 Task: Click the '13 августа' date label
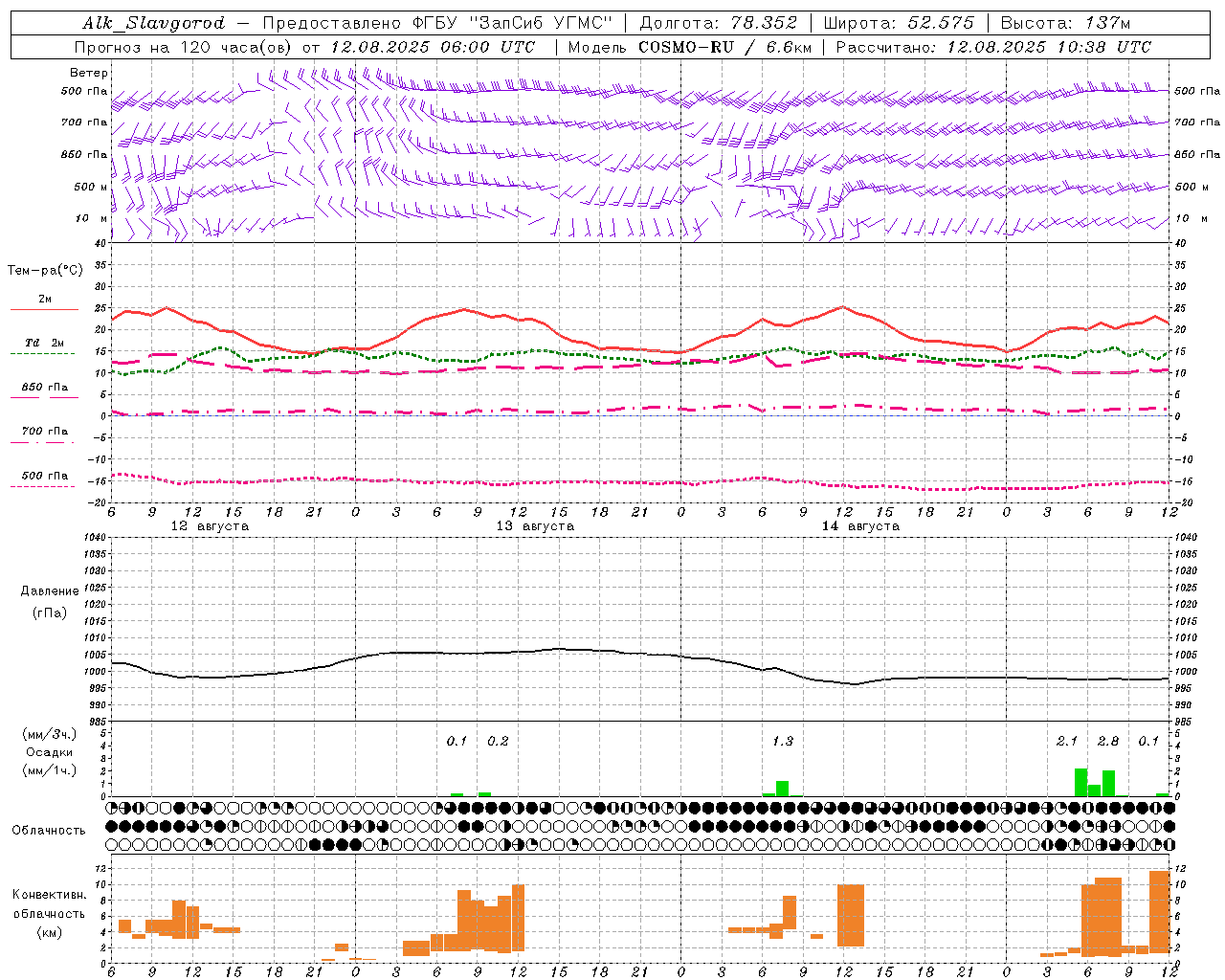(535, 526)
